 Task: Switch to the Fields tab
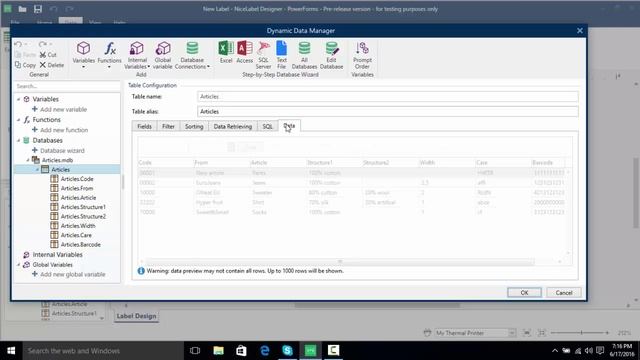click(144, 127)
